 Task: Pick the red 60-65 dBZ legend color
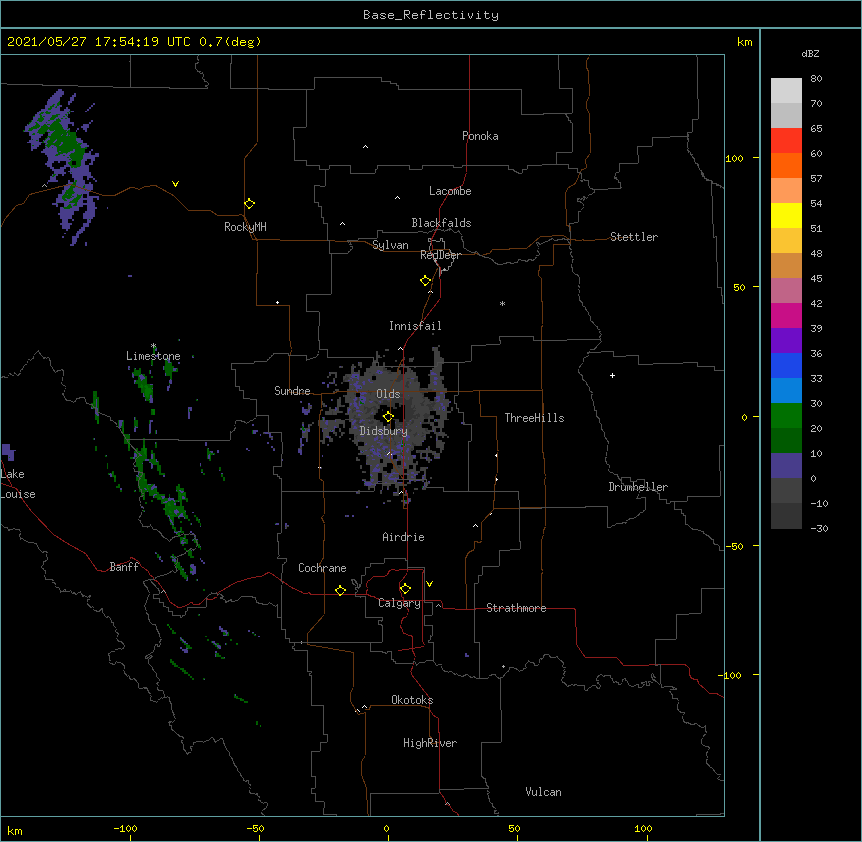pyautogui.click(x=786, y=141)
